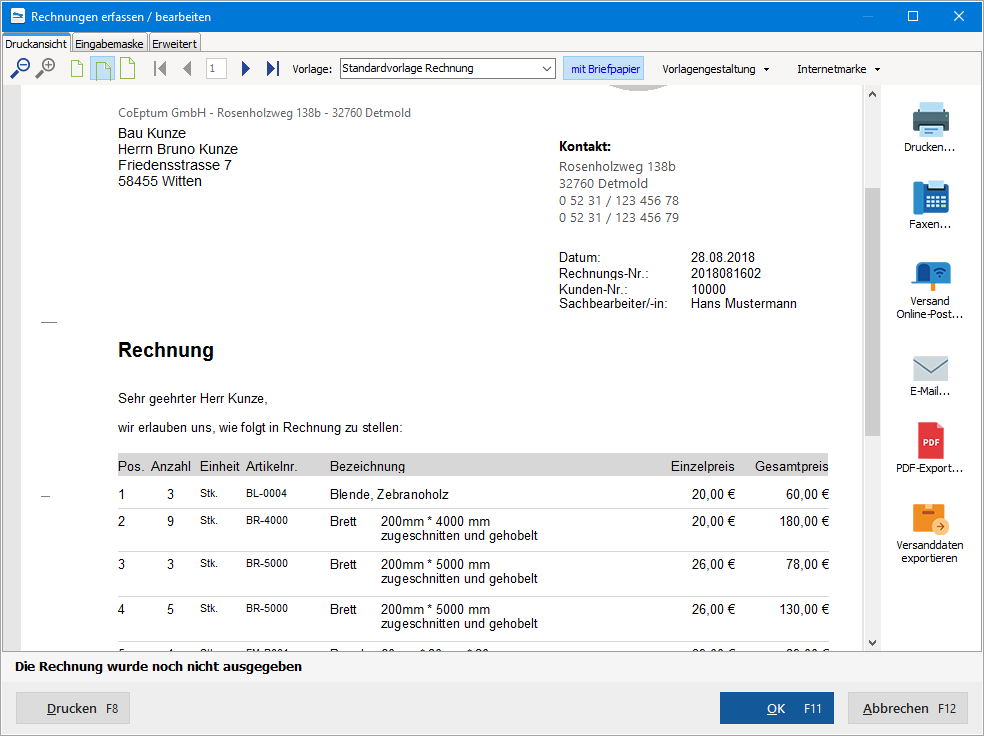Screen dimensions: 984x736
Task: Click the zoom out magnifier icon
Action: (20, 68)
